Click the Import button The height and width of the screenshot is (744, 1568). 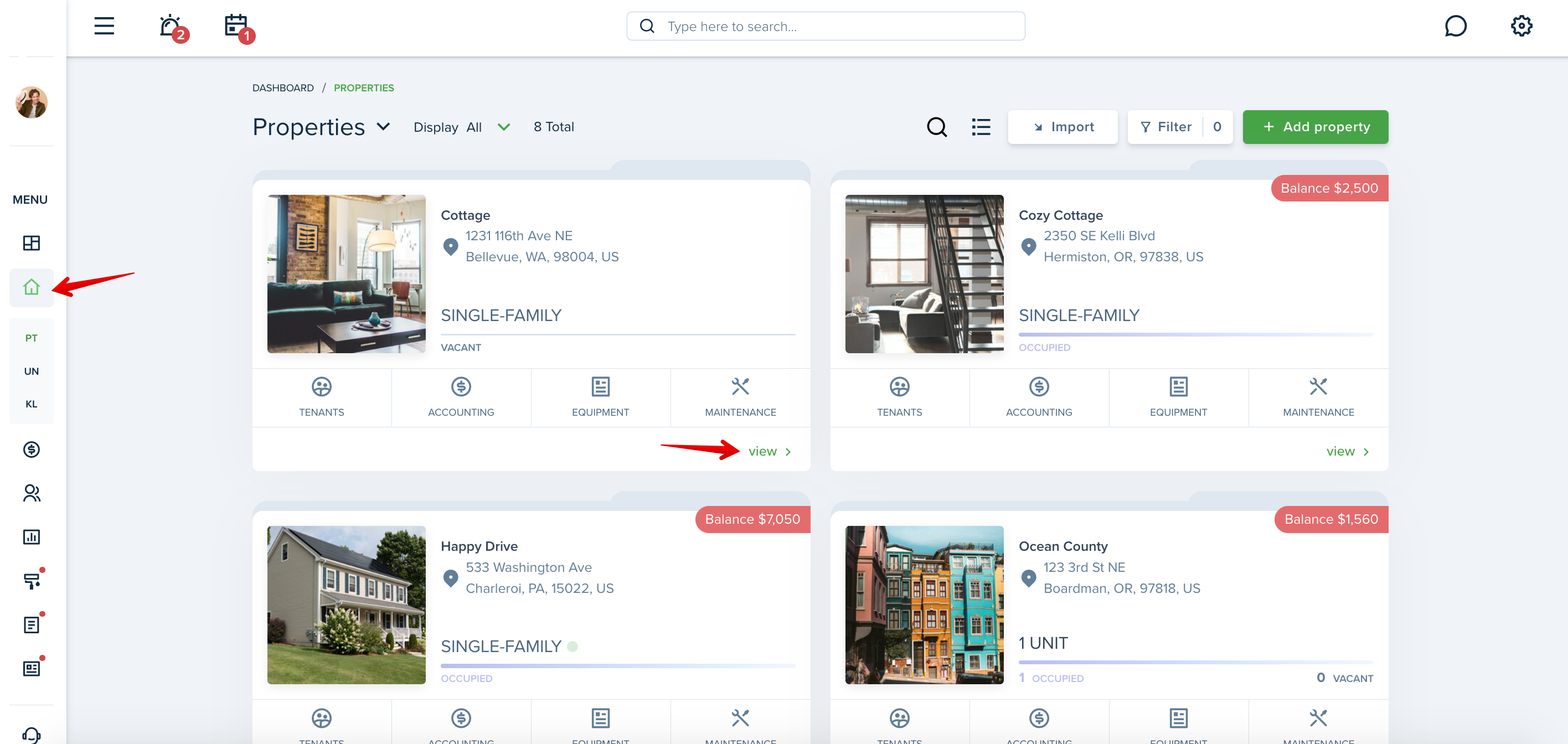click(1062, 127)
